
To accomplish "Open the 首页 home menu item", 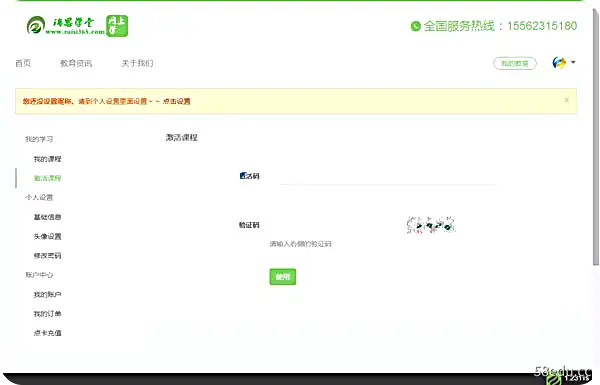I will tap(23, 63).
